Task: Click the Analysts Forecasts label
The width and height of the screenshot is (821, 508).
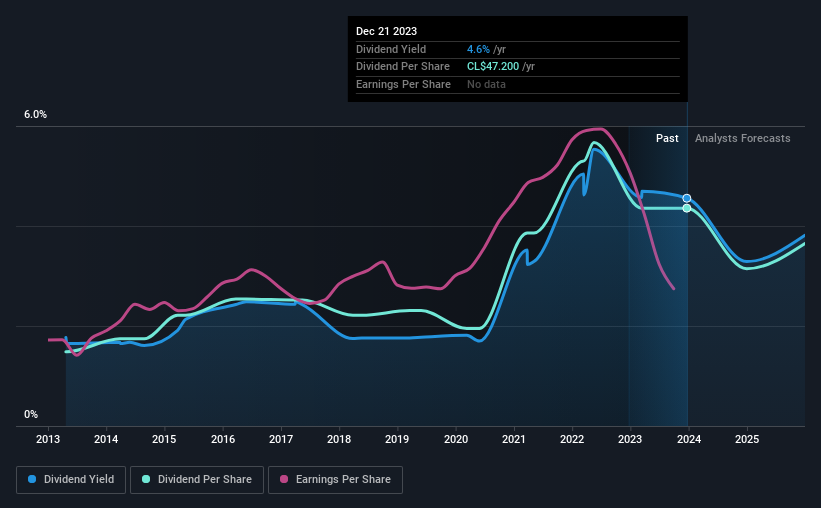Action: (742, 138)
